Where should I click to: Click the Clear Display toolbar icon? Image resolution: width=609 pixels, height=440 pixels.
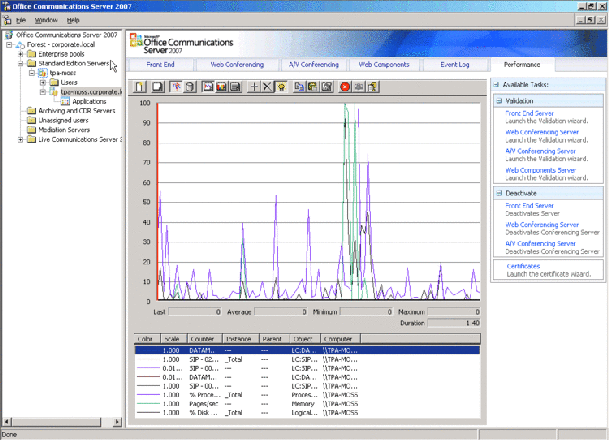click(158, 87)
